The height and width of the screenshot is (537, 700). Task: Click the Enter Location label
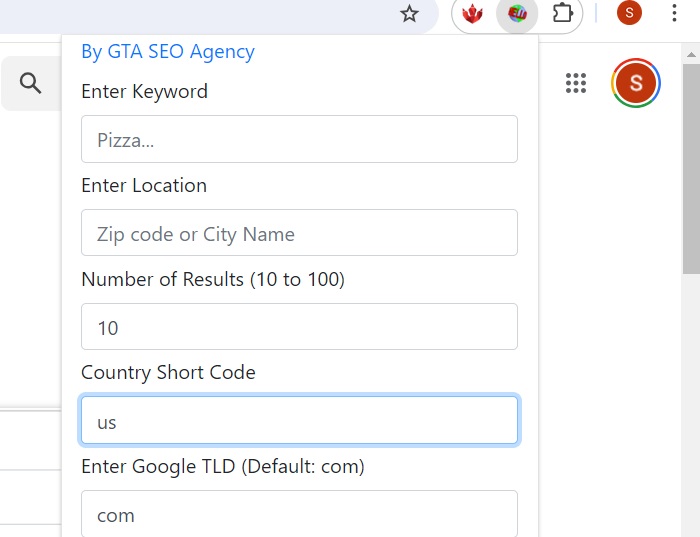144,185
